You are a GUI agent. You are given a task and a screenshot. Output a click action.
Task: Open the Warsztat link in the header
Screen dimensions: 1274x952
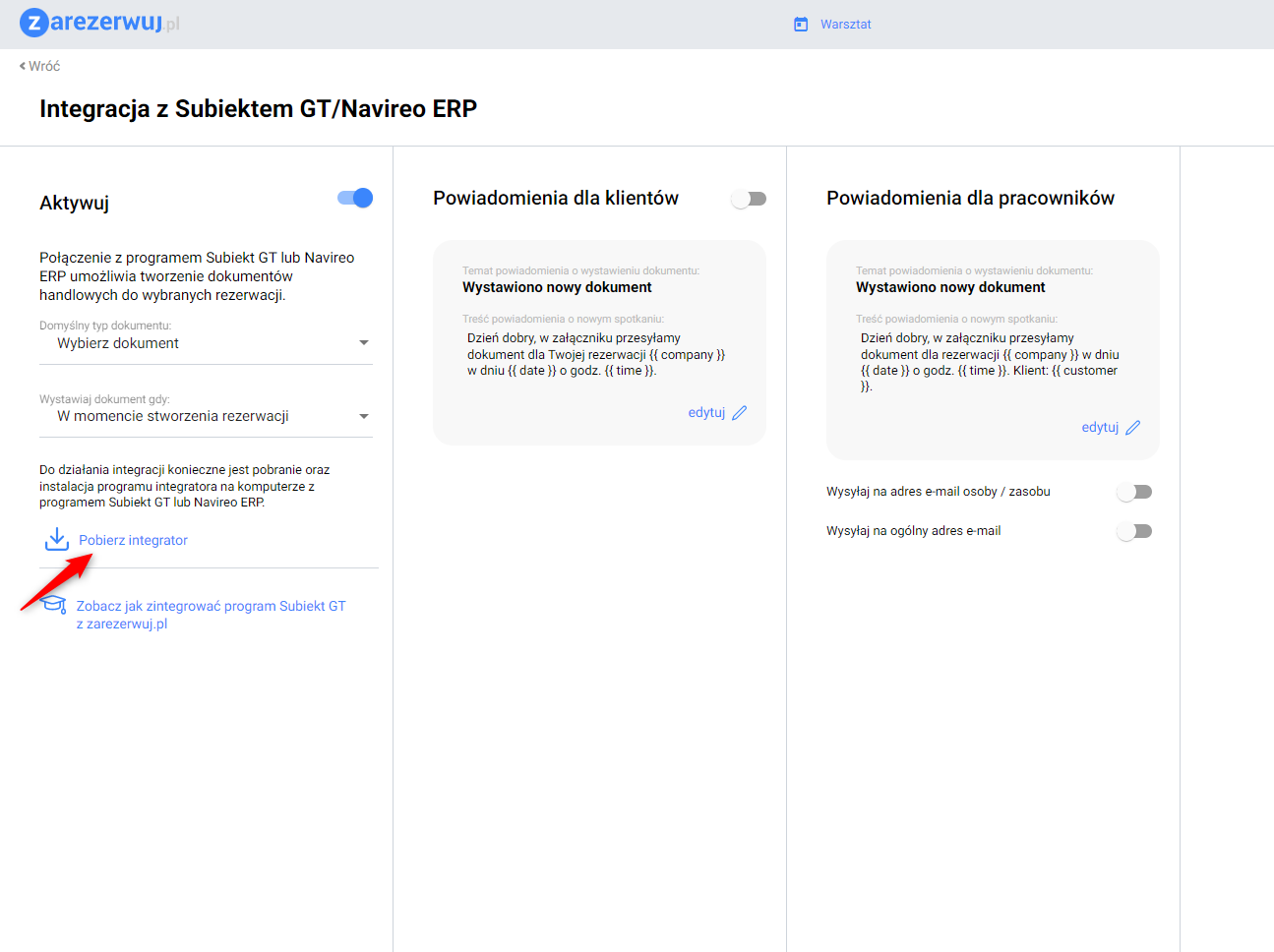pos(845,25)
